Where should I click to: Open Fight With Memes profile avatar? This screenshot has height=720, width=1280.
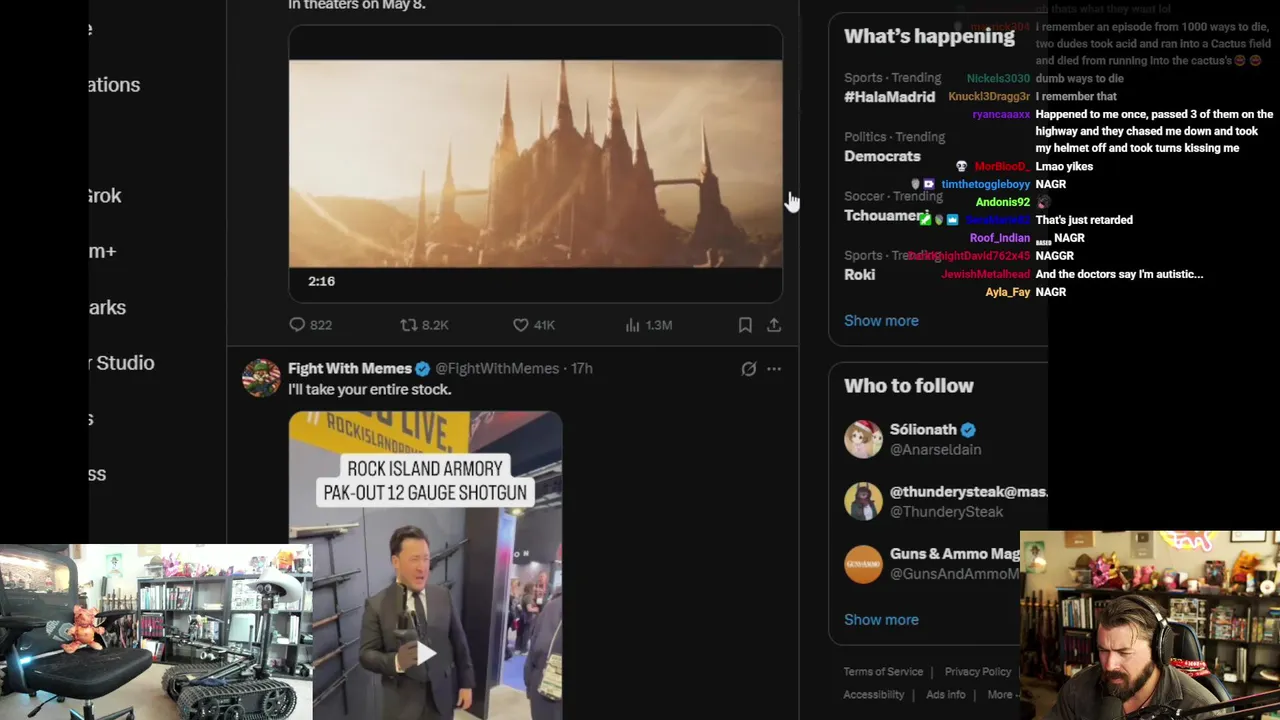click(x=261, y=378)
